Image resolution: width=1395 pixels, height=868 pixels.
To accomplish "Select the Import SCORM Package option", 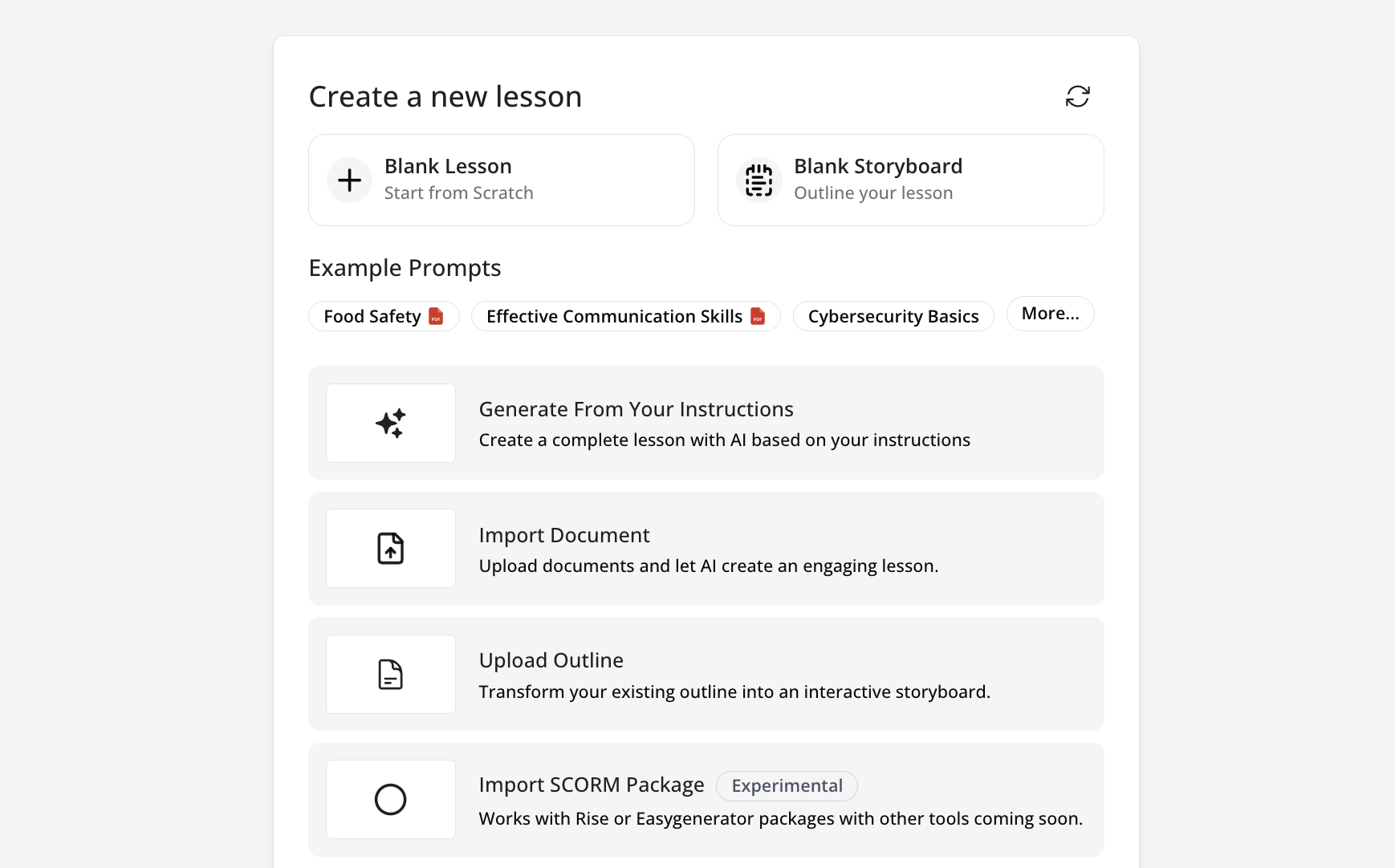I will click(x=591, y=785).
